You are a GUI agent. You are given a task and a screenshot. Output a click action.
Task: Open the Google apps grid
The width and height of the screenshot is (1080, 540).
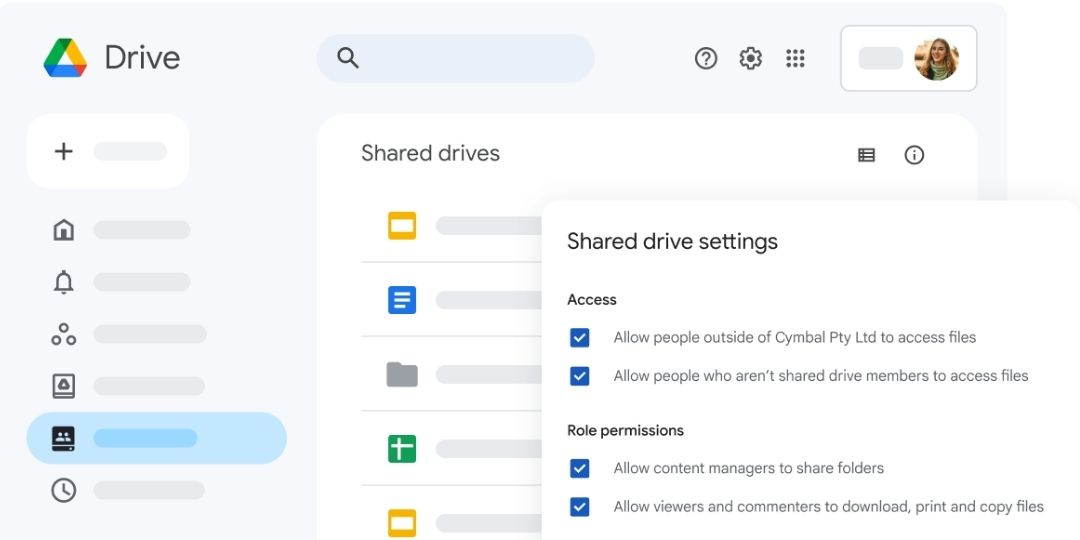pos(796,59)
